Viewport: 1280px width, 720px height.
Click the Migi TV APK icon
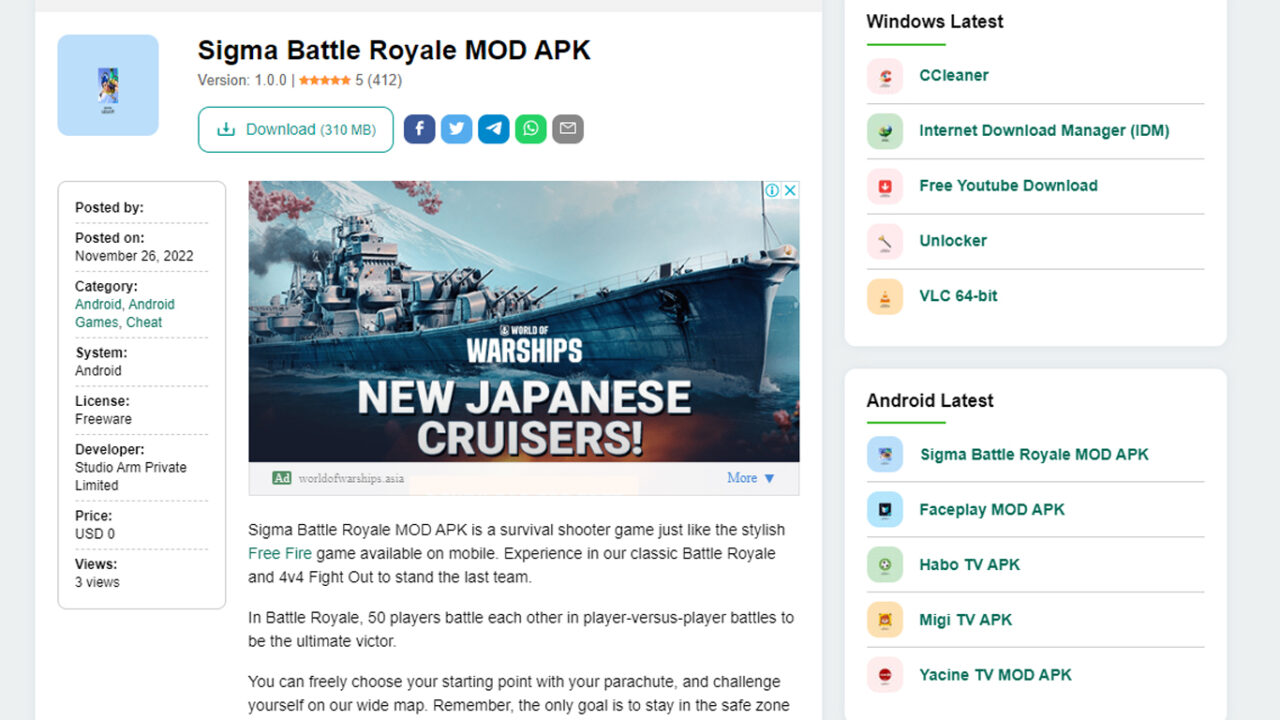pyautogui.click(x=885, y=619)
